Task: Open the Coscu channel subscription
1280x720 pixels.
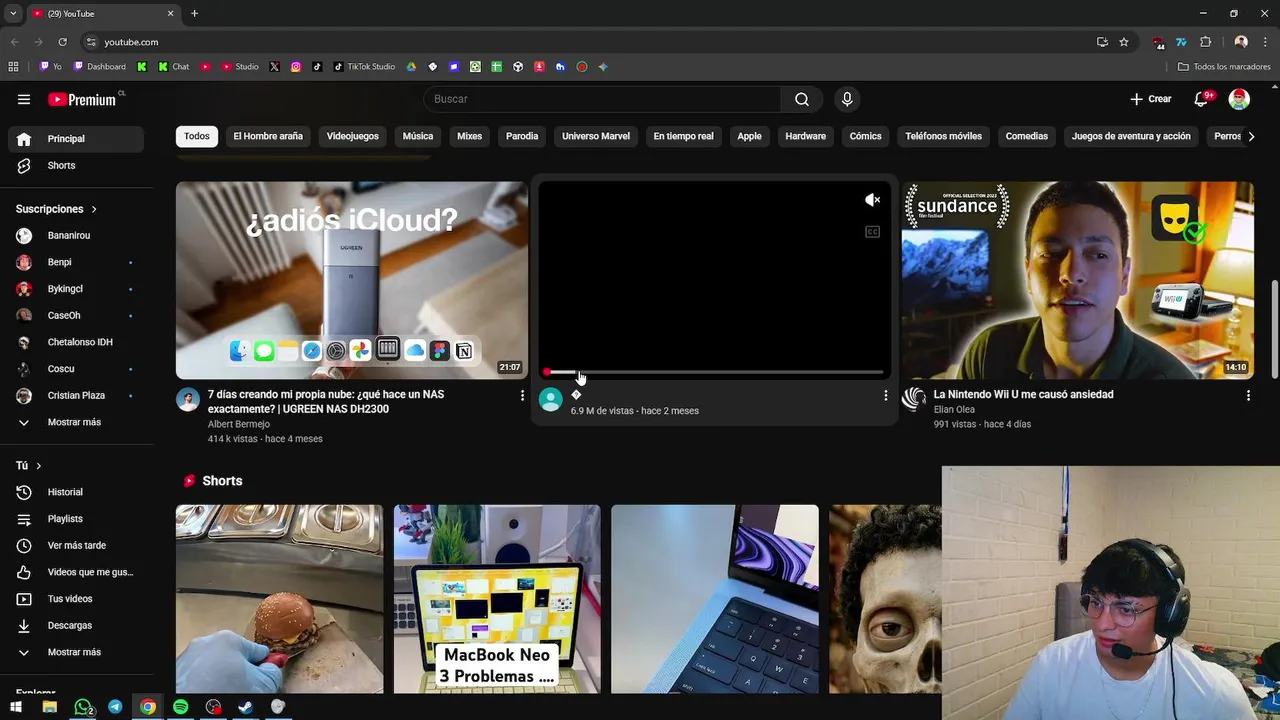Action: pos(76,368)
